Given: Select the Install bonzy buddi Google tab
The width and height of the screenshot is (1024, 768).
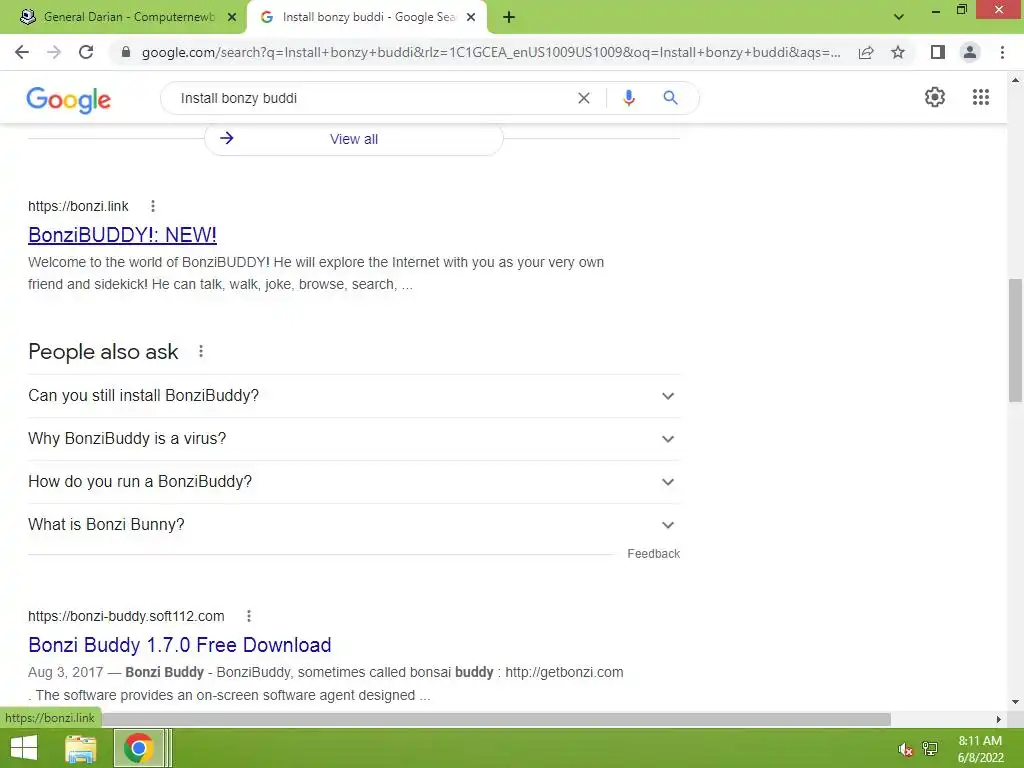Looking at the screenshot, I should click(369, 17).
